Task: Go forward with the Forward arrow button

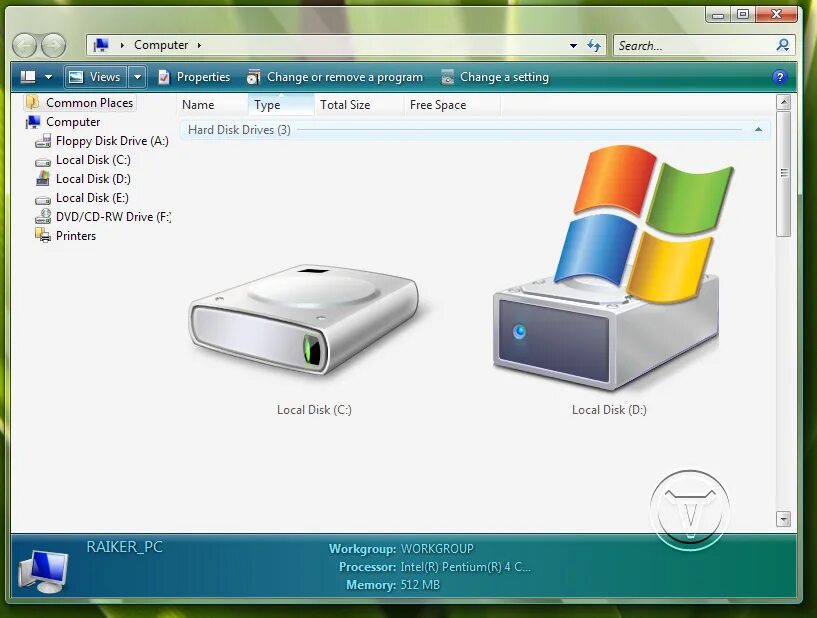Action: coord(54,46)
